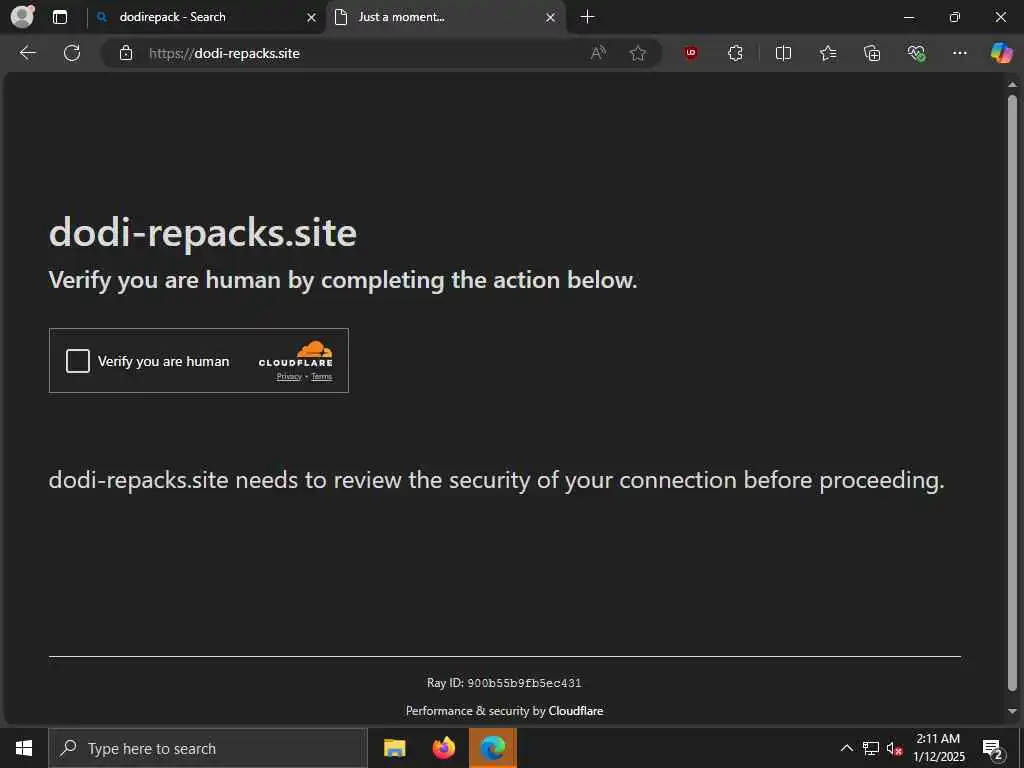Click the dodi-repacks.site heading text
The image size is (1024, 768).
pyautogui.click(x=203, y=232)
